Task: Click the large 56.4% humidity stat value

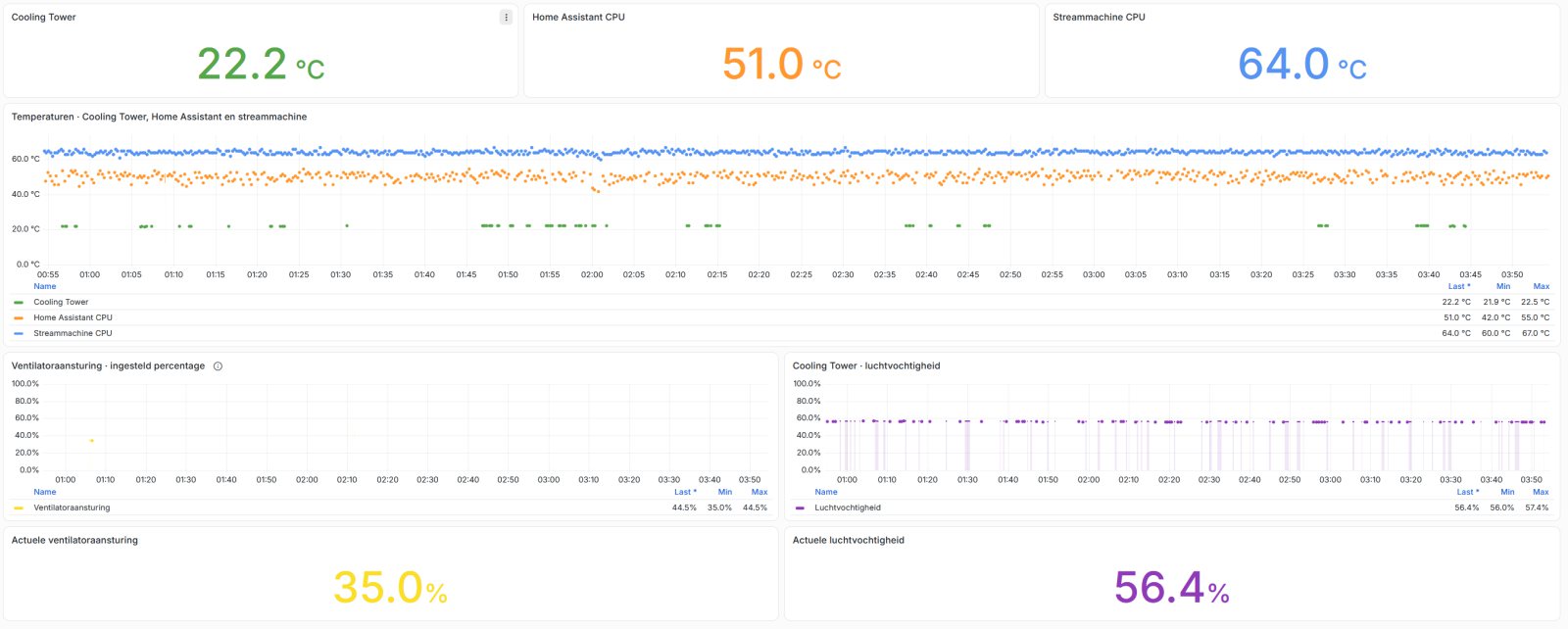Action: [1172, 588]
